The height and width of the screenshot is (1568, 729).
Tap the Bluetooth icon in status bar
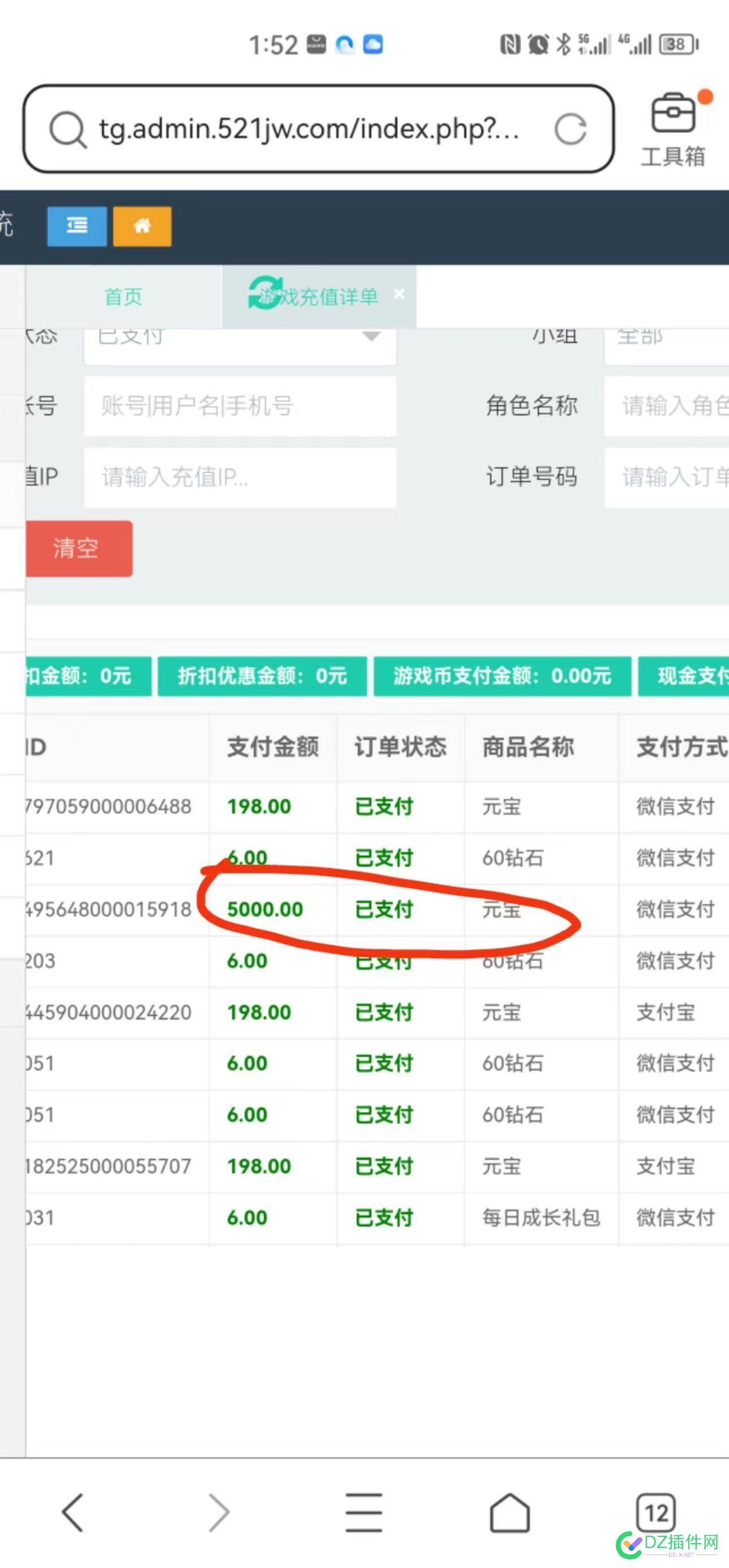click(x=564, y=45)
